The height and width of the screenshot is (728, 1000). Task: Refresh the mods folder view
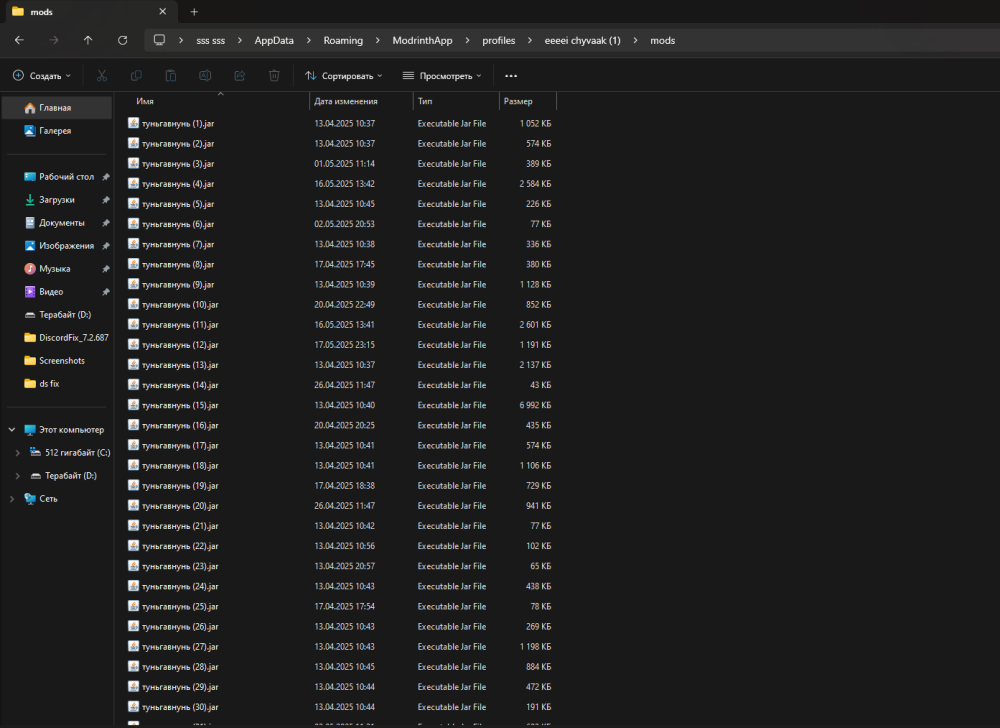(122, 40)
